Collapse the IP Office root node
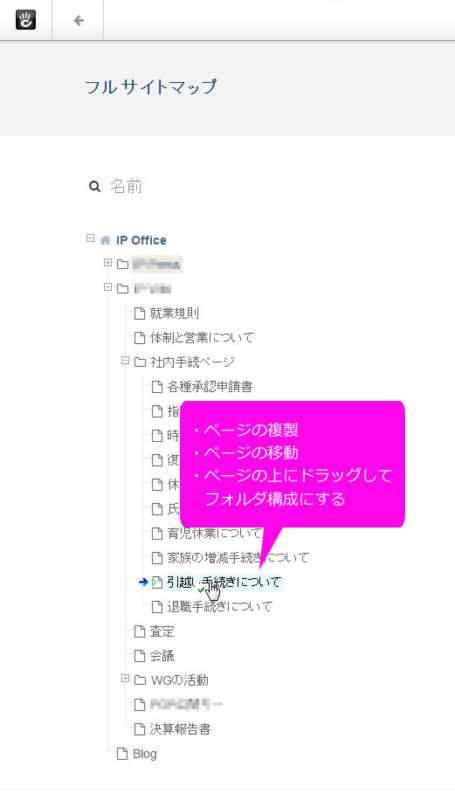455x800 pixels. pos(90,238)
